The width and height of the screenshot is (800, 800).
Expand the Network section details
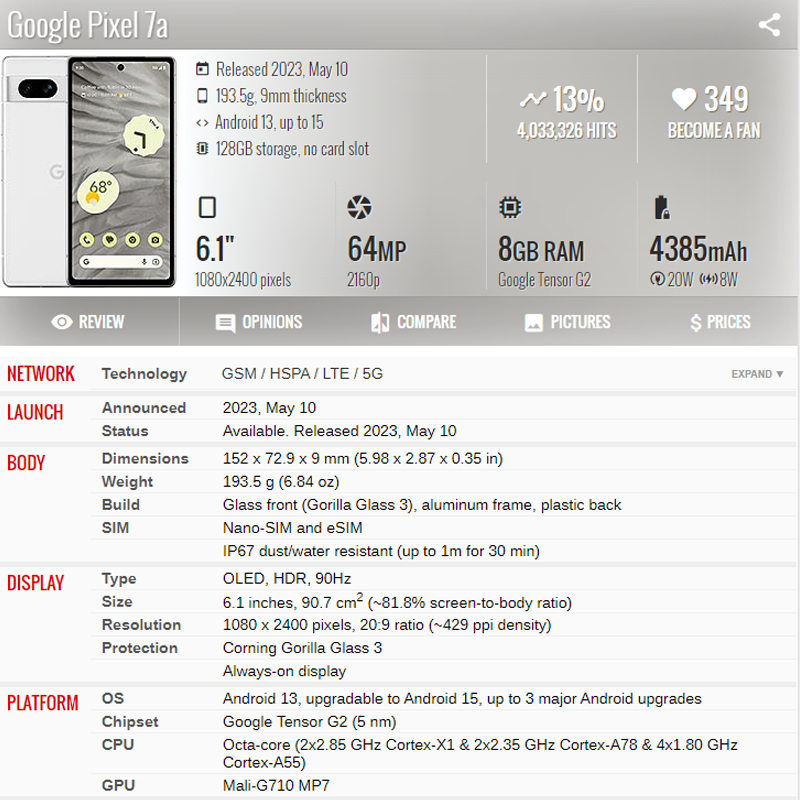click(x=757, y=374)
